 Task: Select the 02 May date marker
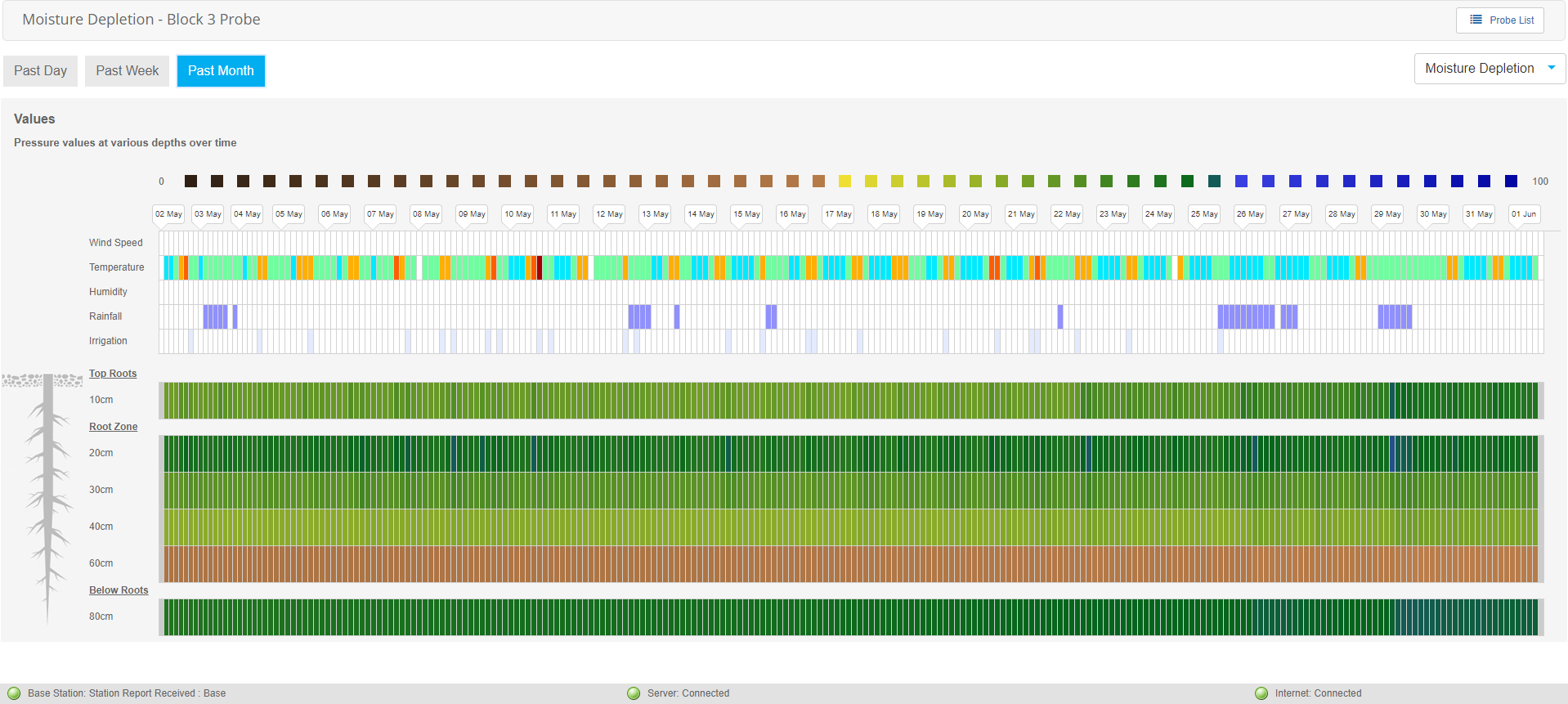coord(168,214)
